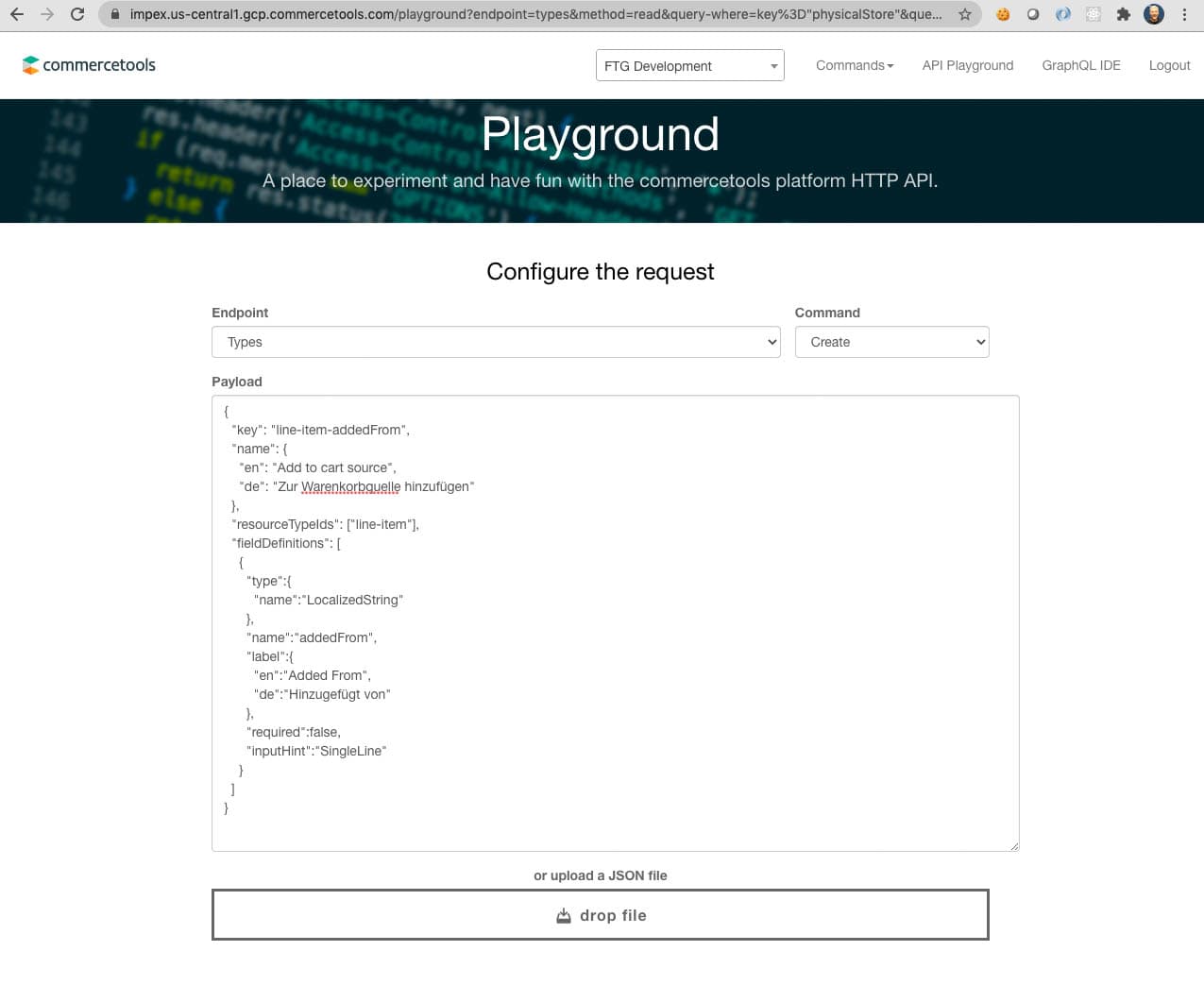Open the FTG Development project dropdown

coord(690,65)
